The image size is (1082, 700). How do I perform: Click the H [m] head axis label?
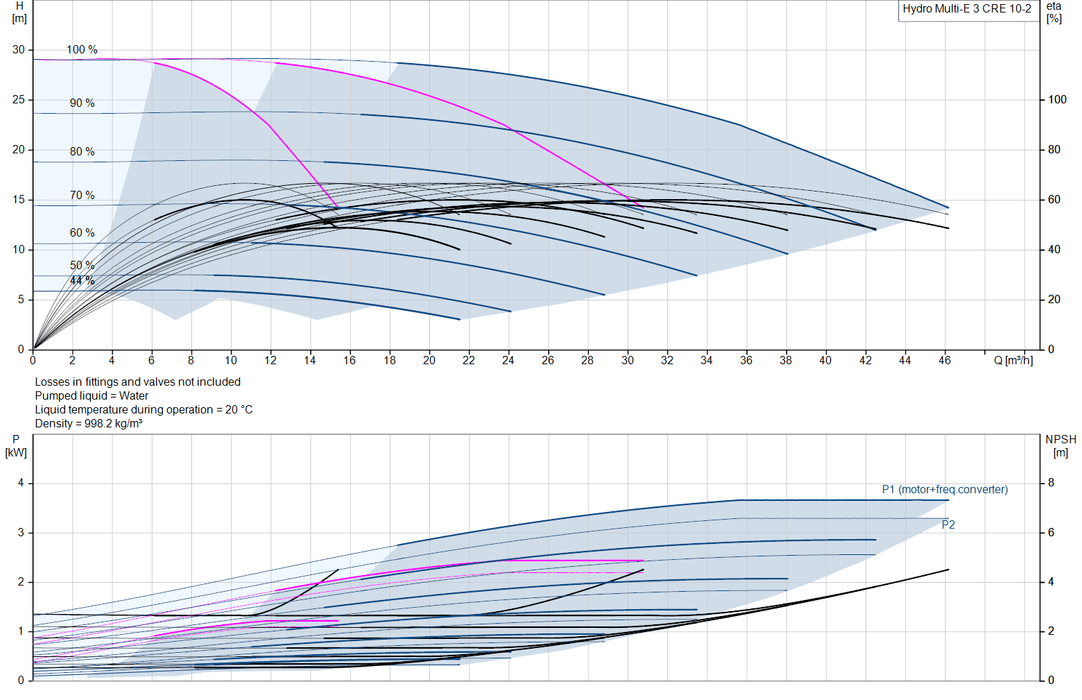pos(19,12)
